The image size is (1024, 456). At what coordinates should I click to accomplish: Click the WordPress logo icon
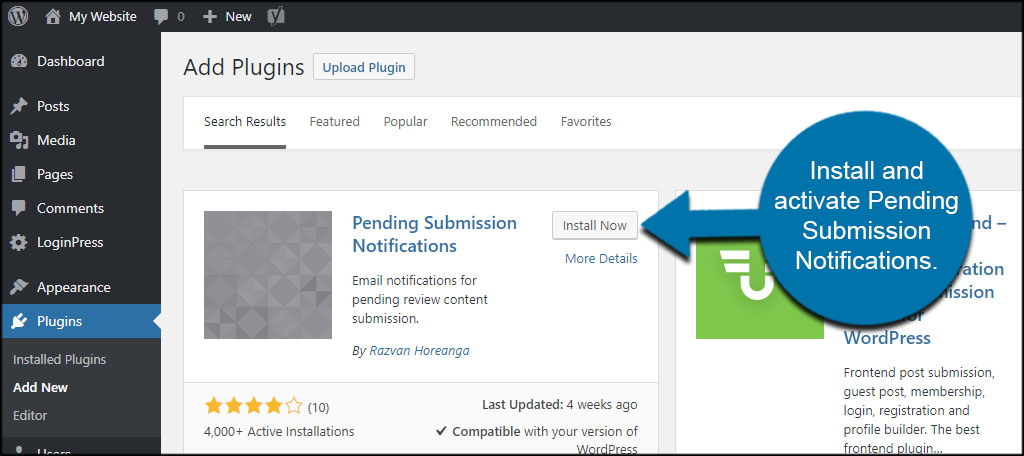pyautogui.click(x=18, y=16)
